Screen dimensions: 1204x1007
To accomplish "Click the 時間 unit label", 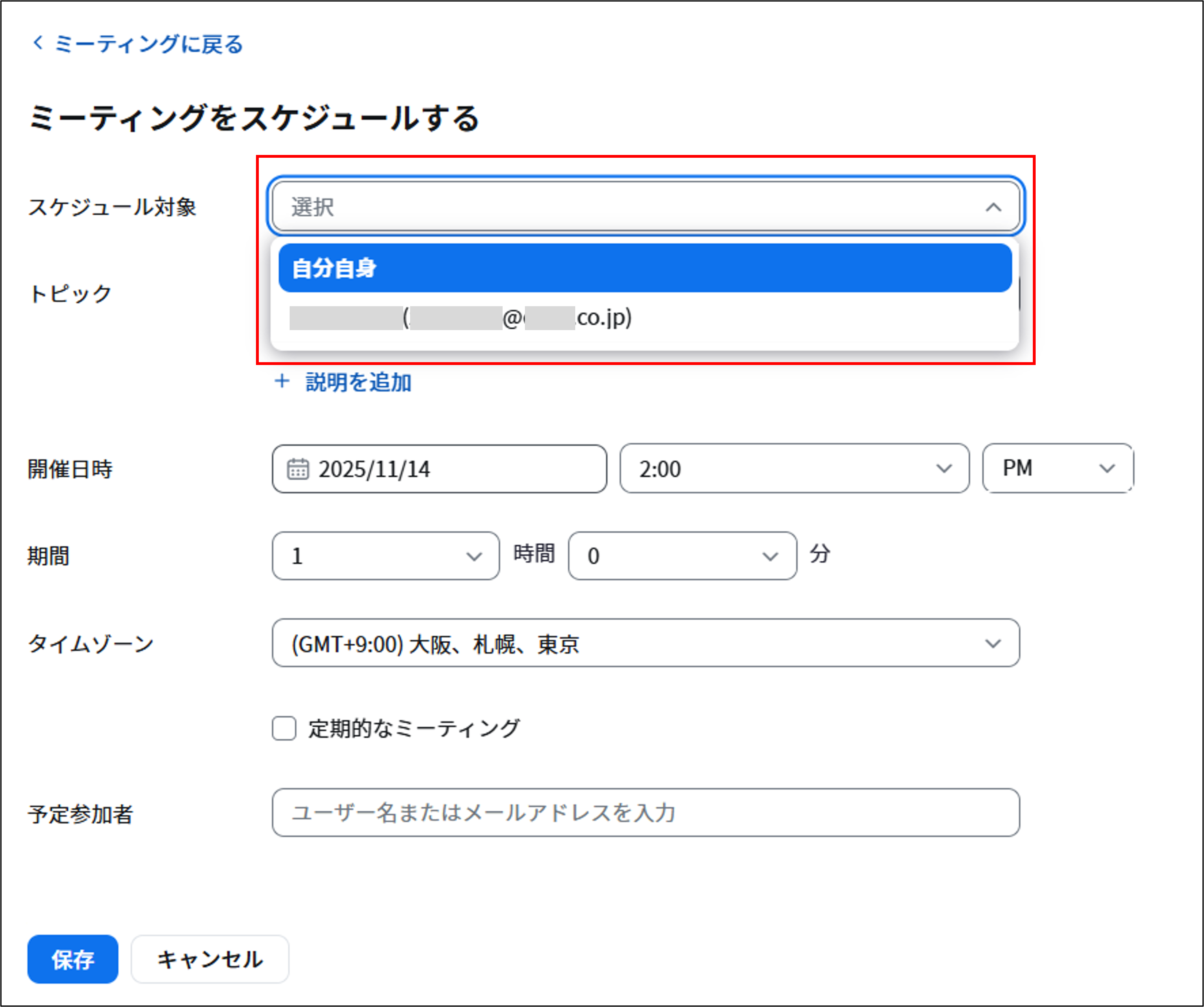I will tap(534, 554).
